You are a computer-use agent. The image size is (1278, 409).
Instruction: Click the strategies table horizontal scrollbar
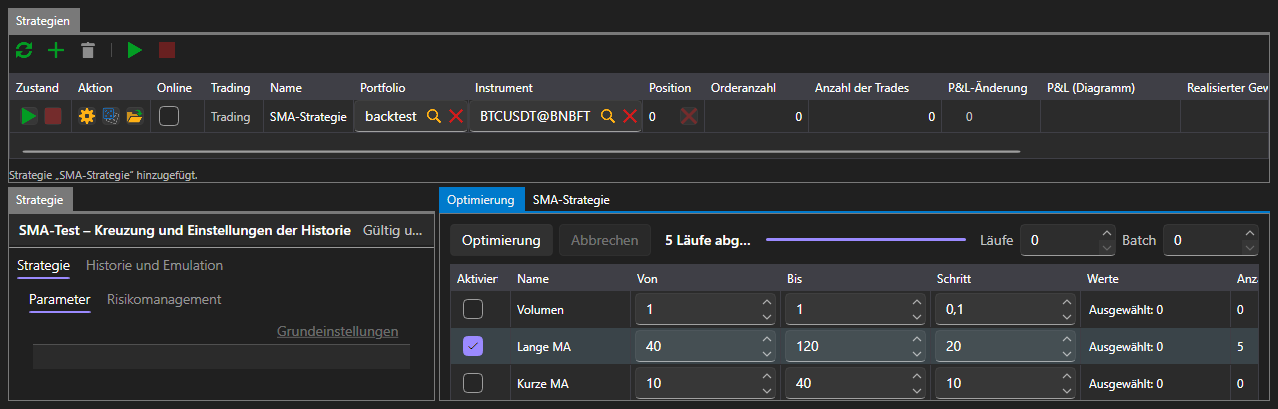coord(520,151)
